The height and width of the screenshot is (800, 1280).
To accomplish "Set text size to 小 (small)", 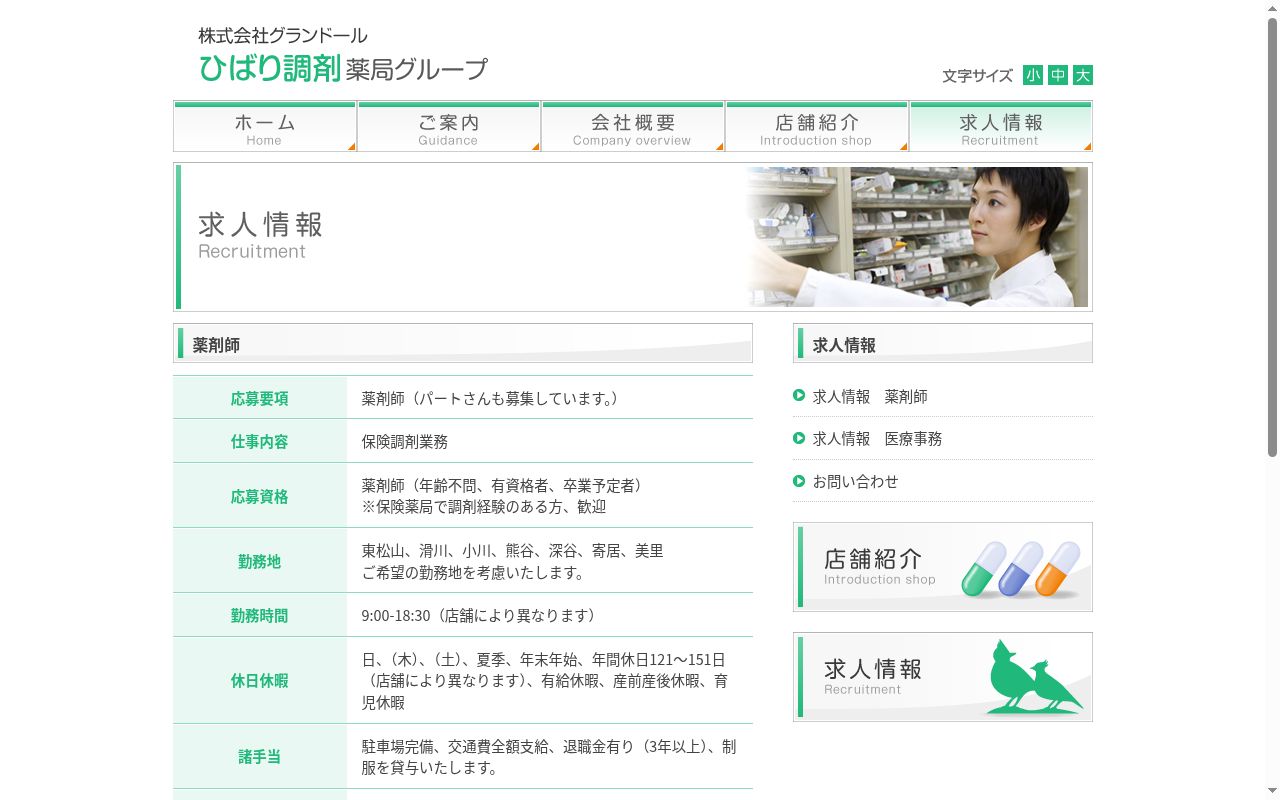I will coord(1033,75).
